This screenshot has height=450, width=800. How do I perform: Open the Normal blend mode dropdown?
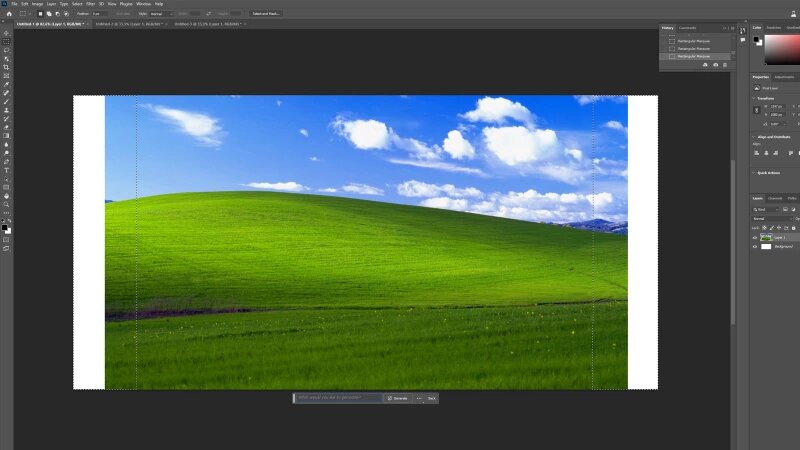click(x=772, y=218)
